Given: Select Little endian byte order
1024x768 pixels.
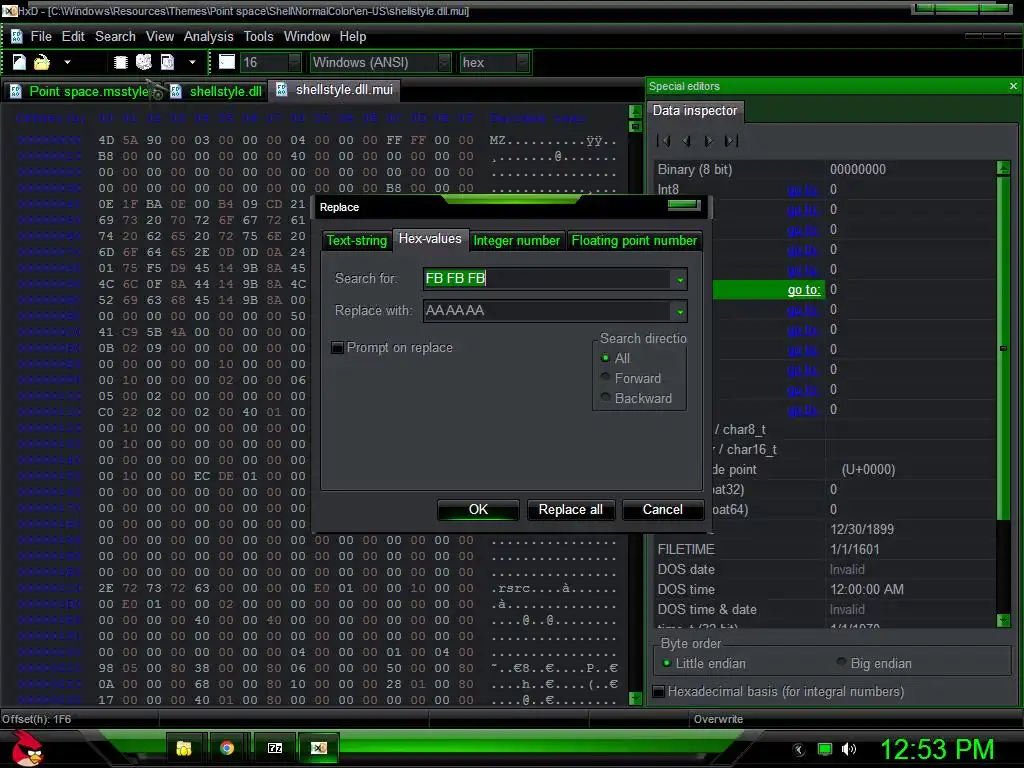Looking at the screenshot, I should pos(667,663).
